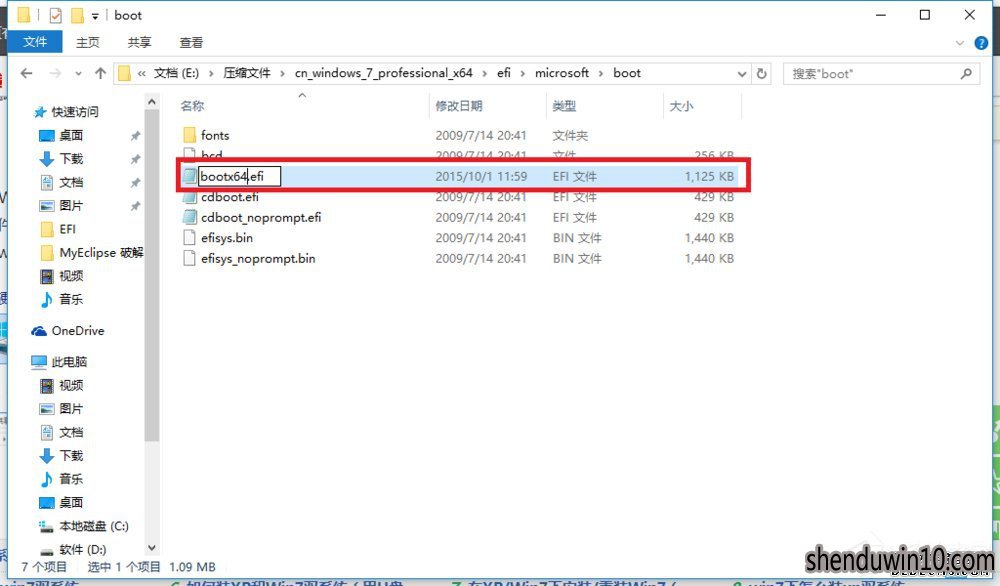Switch to the 查看 ribbon tab
The image size is (1000, 586).
(191, 43)
